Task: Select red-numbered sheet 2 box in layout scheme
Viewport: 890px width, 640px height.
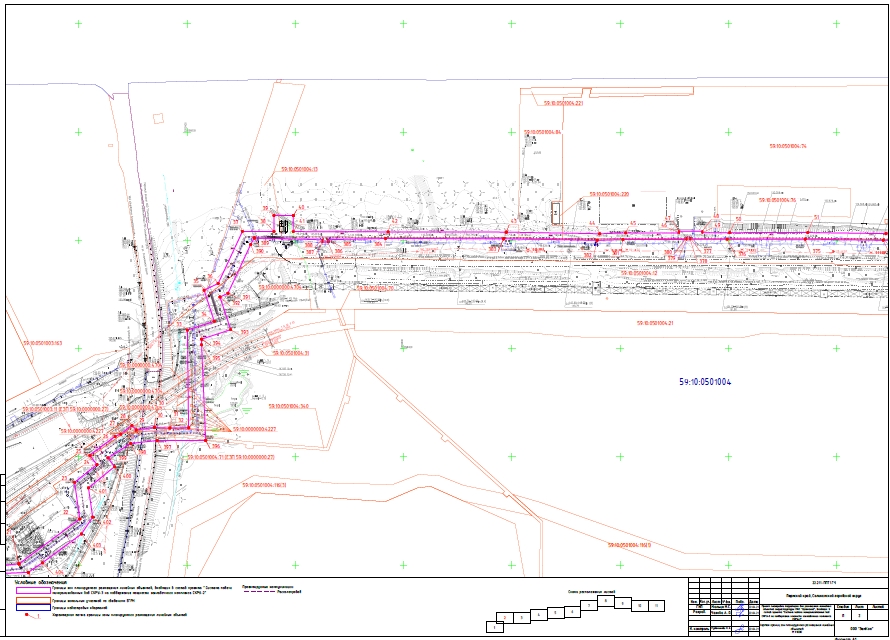Action: [x=505, y=617]
